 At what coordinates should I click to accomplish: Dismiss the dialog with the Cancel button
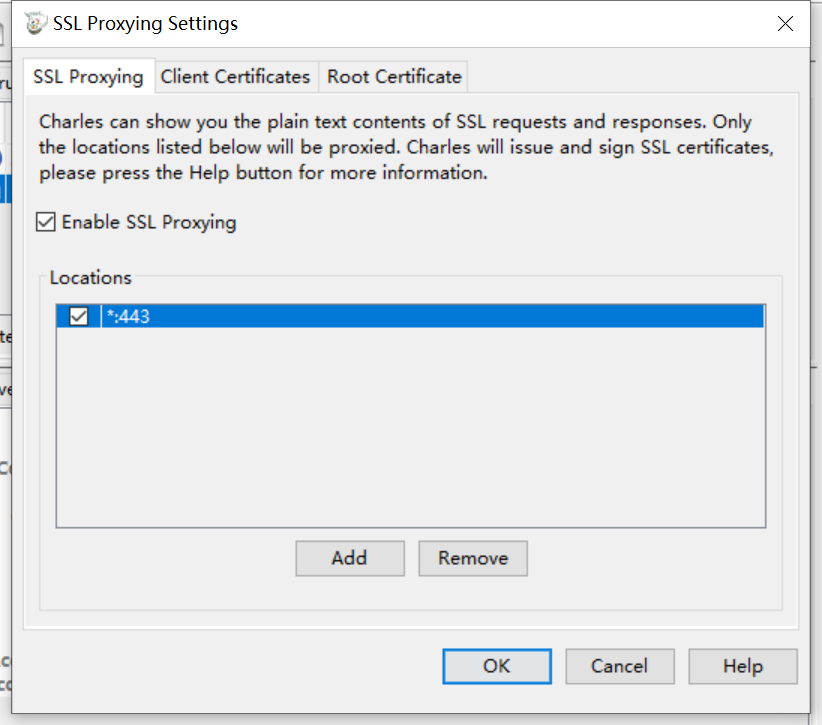pos(620,666)
